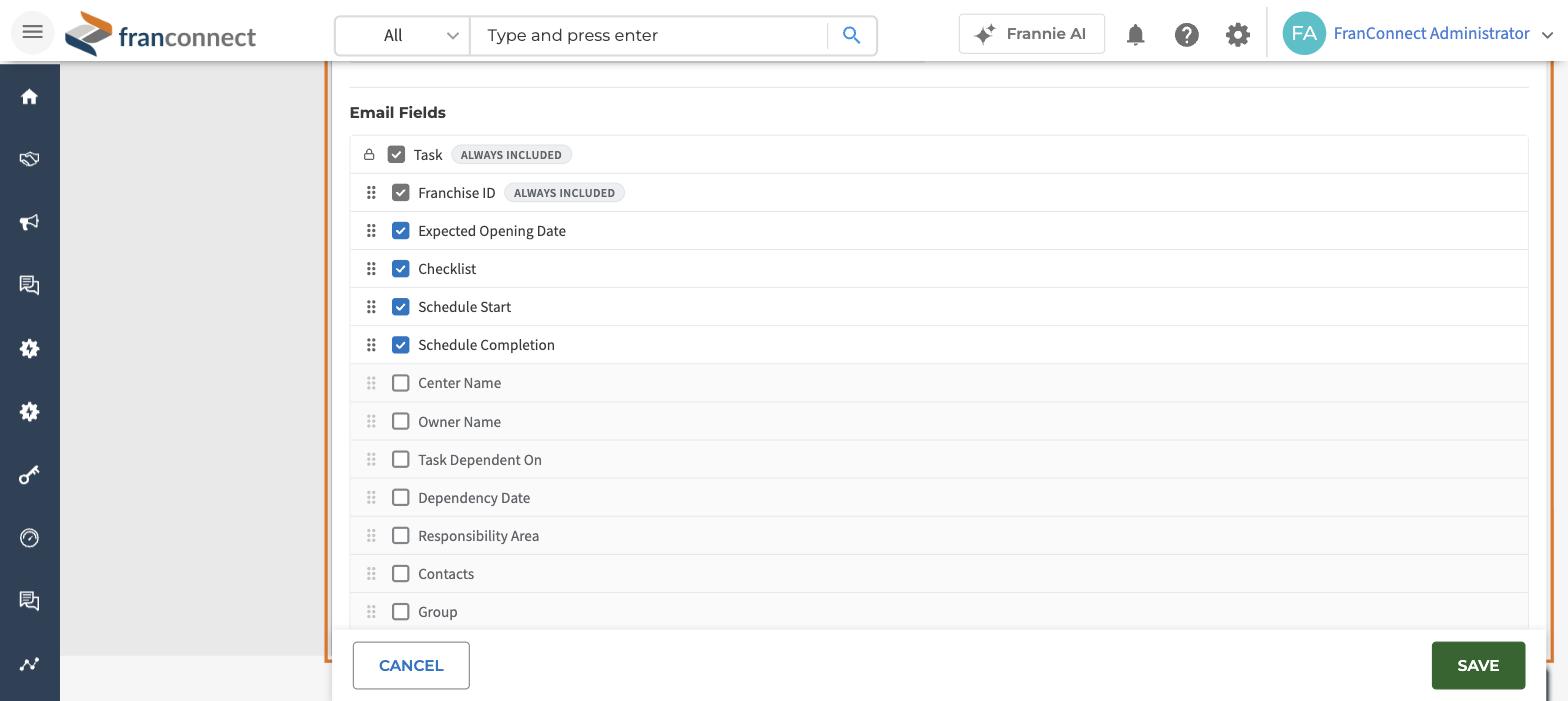The image size is (1568, 701).
Task: Uncheck the Checklist field
Action: coord(401,269)
